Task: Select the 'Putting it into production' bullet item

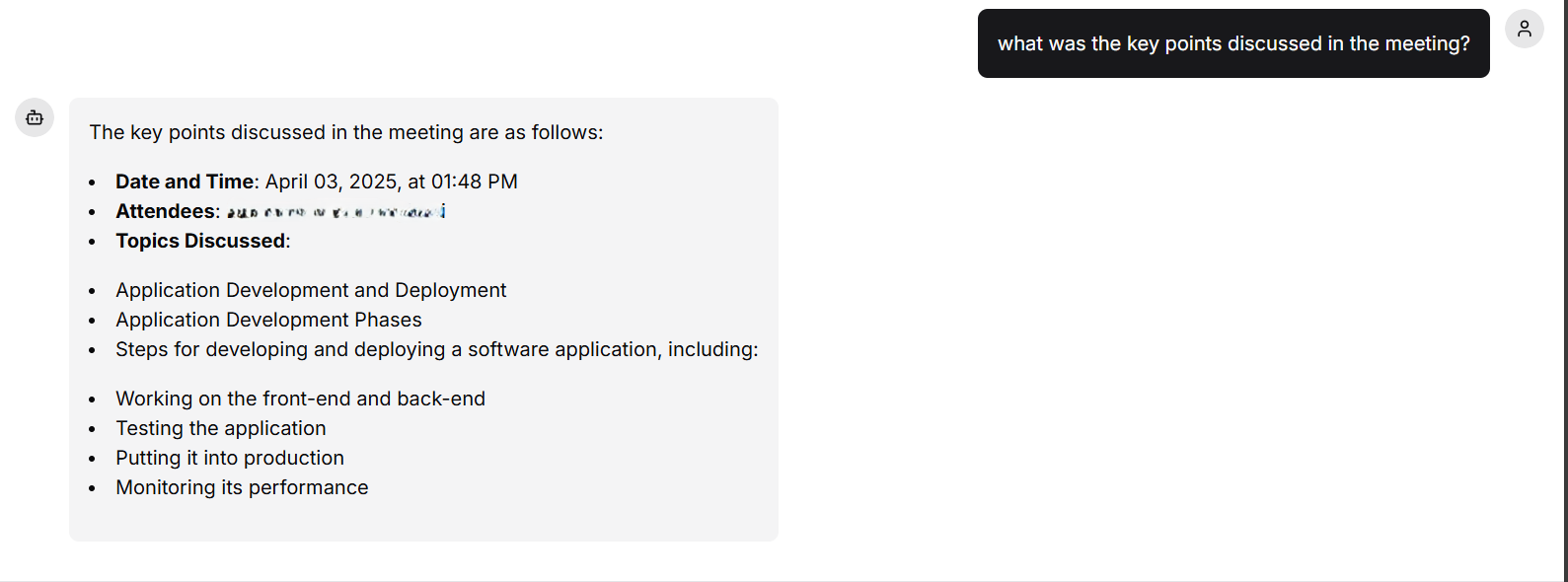Action: click(230, 458)
